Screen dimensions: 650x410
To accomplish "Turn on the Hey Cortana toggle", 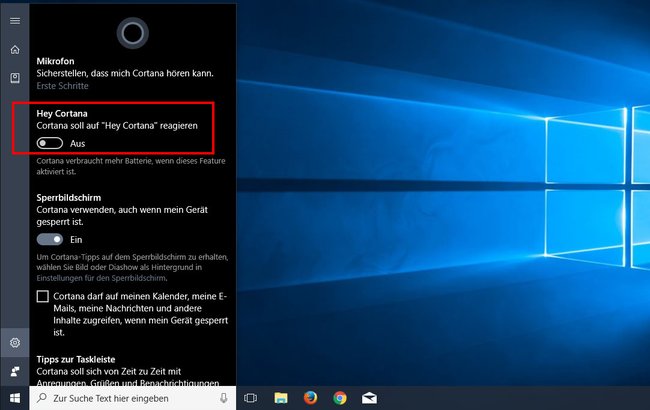I will [x=50, y=143].
